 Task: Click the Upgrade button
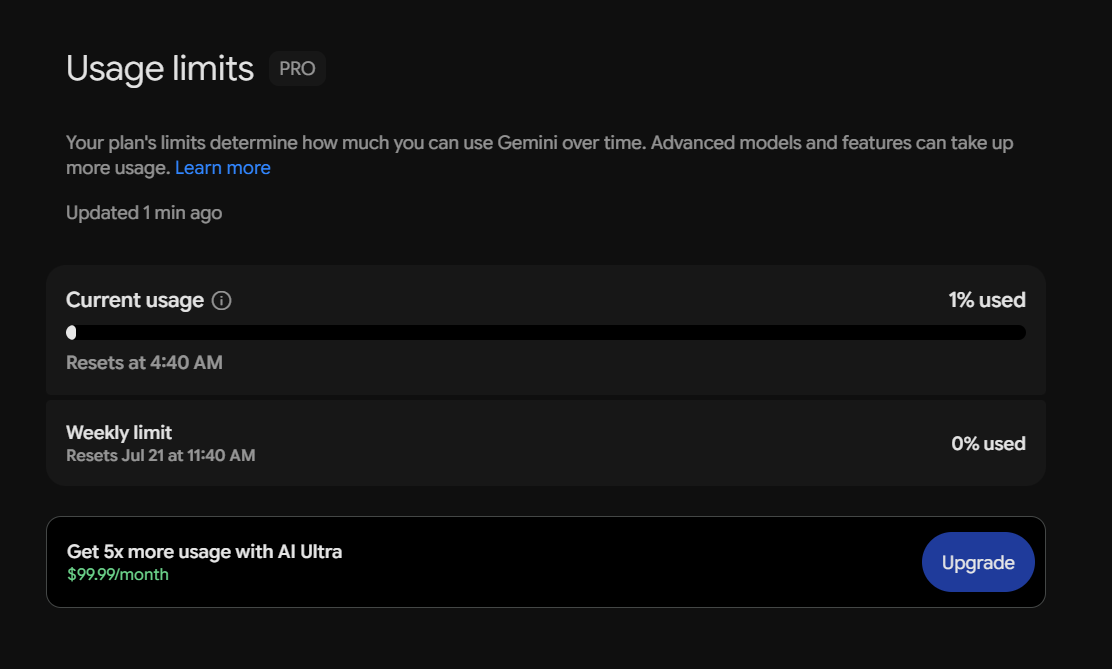pos(978,562)
